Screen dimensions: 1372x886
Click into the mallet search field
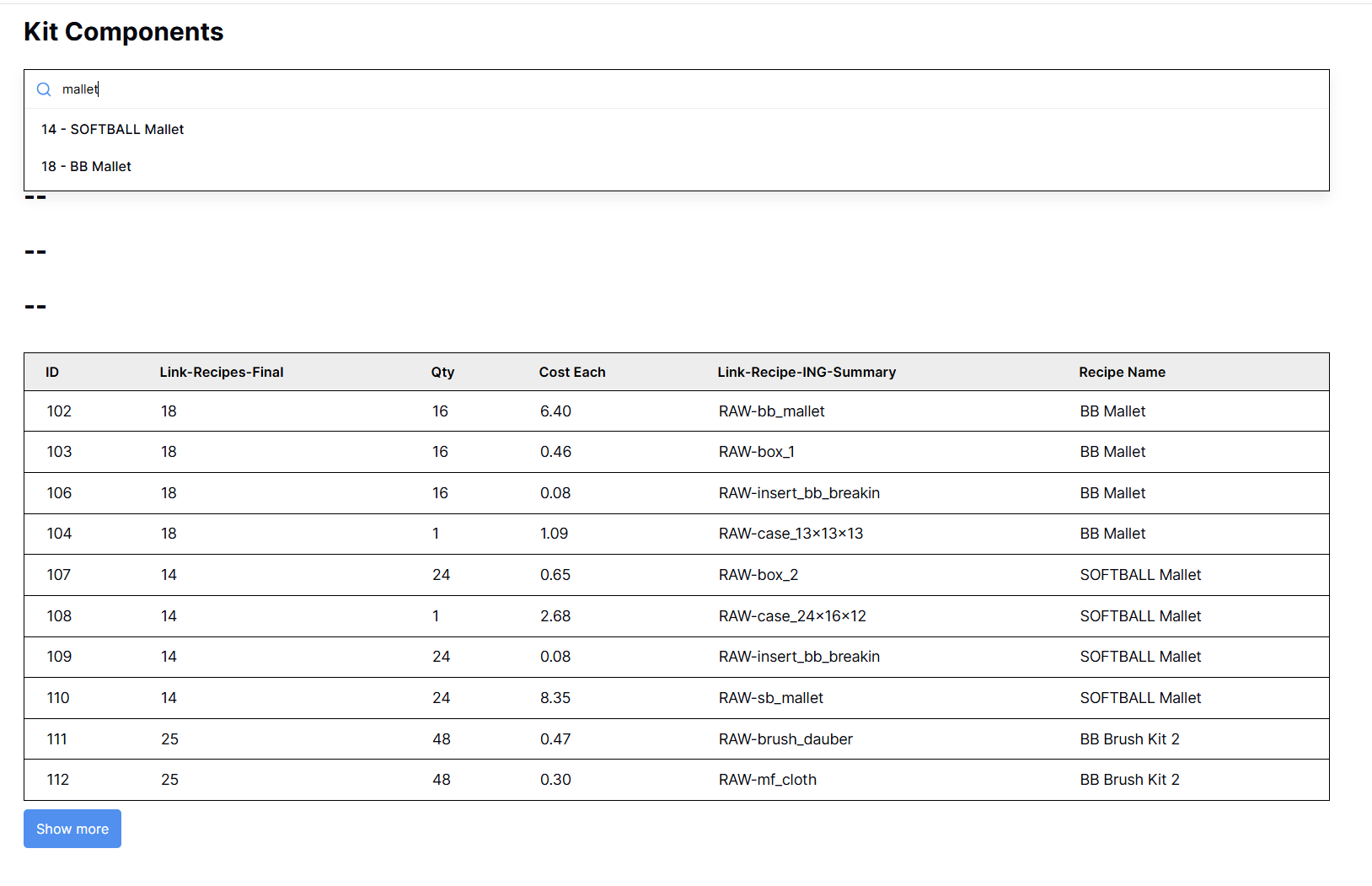674,89
